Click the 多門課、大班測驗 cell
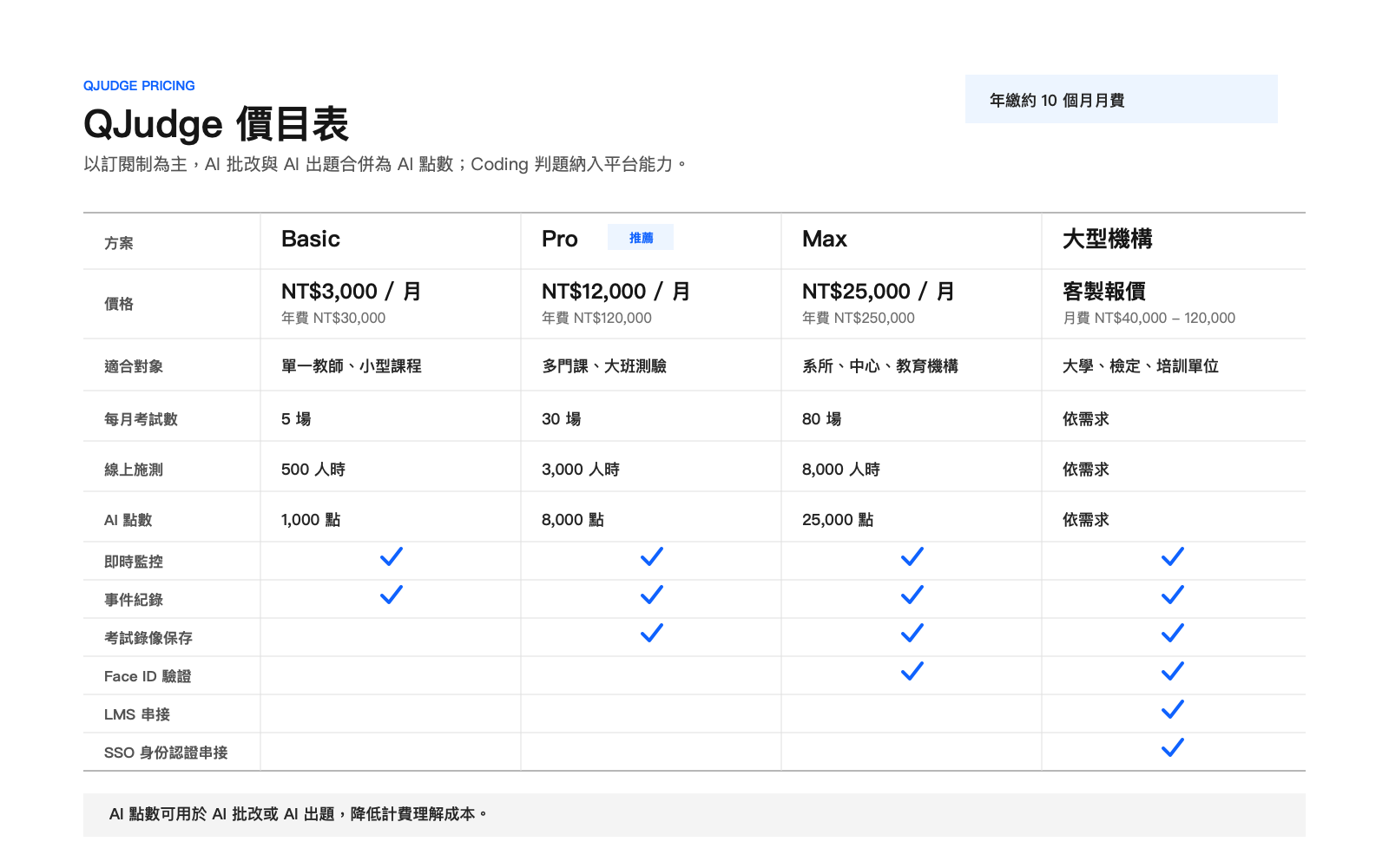This screenshot has height=868, width=1389. pos(604,366)
